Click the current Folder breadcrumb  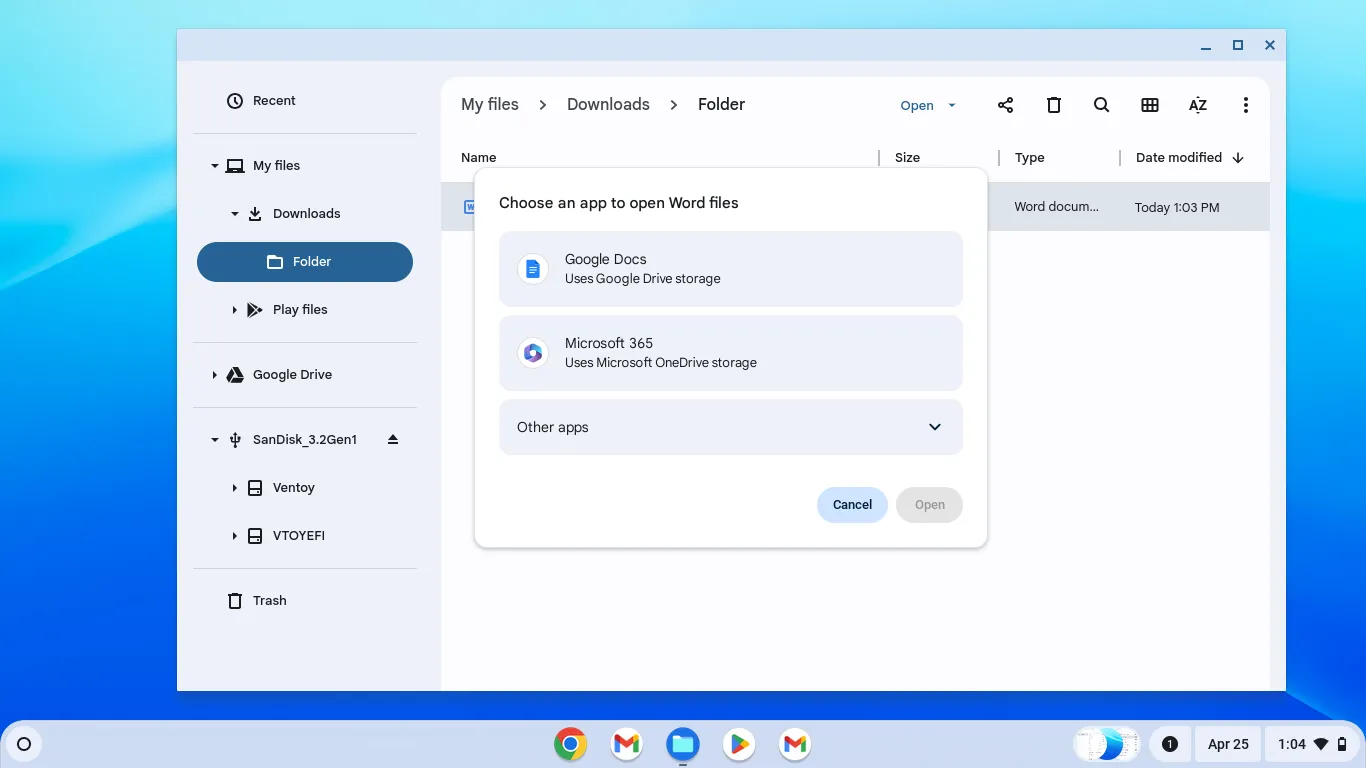click(721, 104)
